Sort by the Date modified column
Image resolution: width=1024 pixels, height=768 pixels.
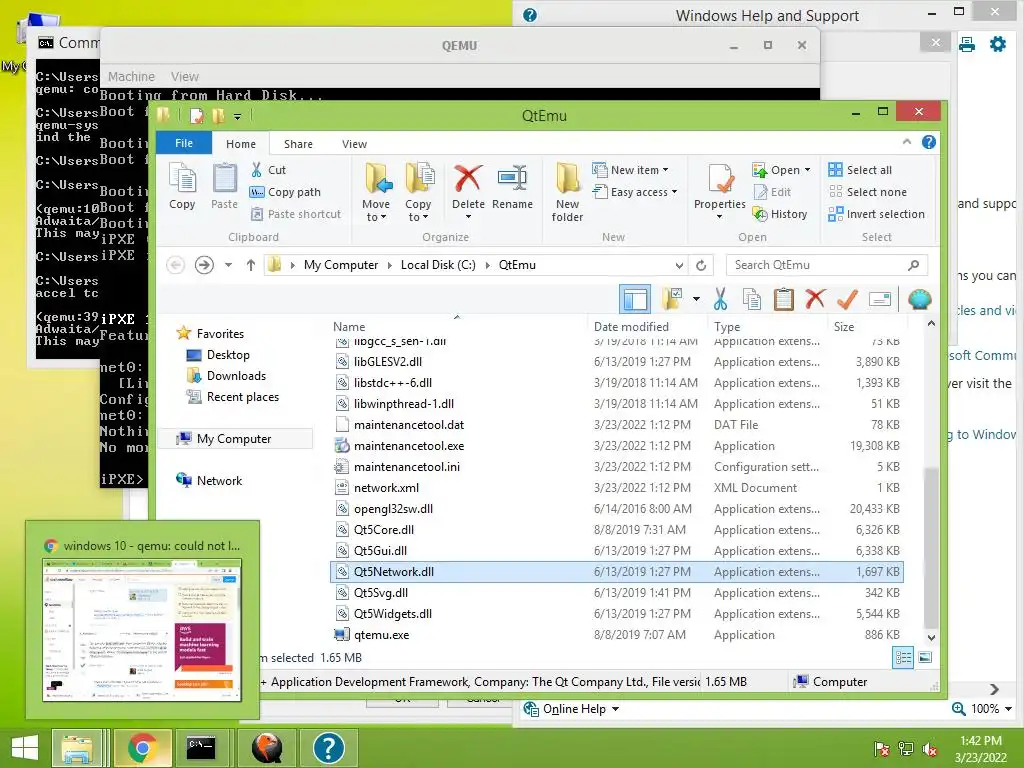pos(631,327)
